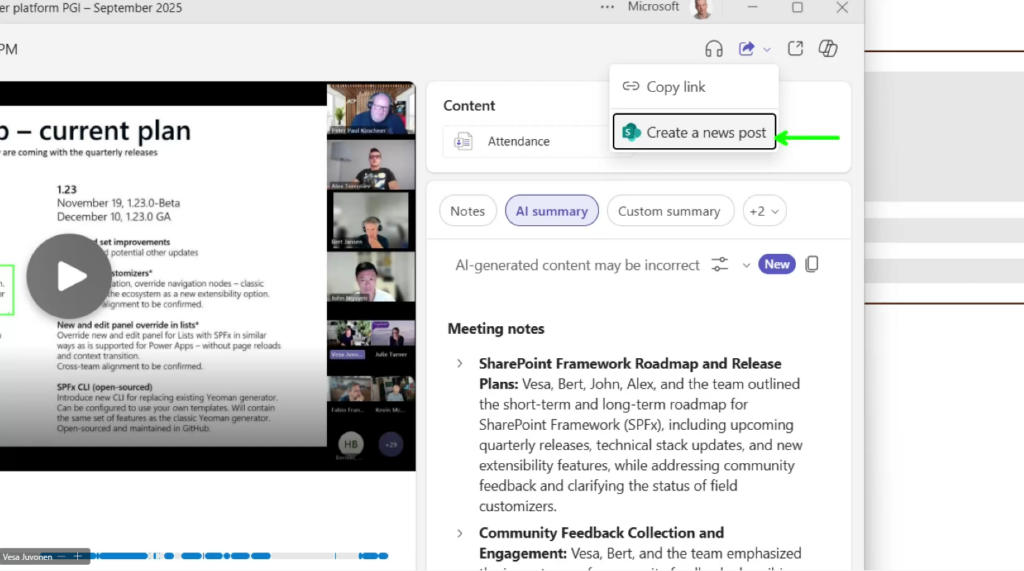
Task: Select Julie Turner video thumbnail
Action: tap(393, 340)
